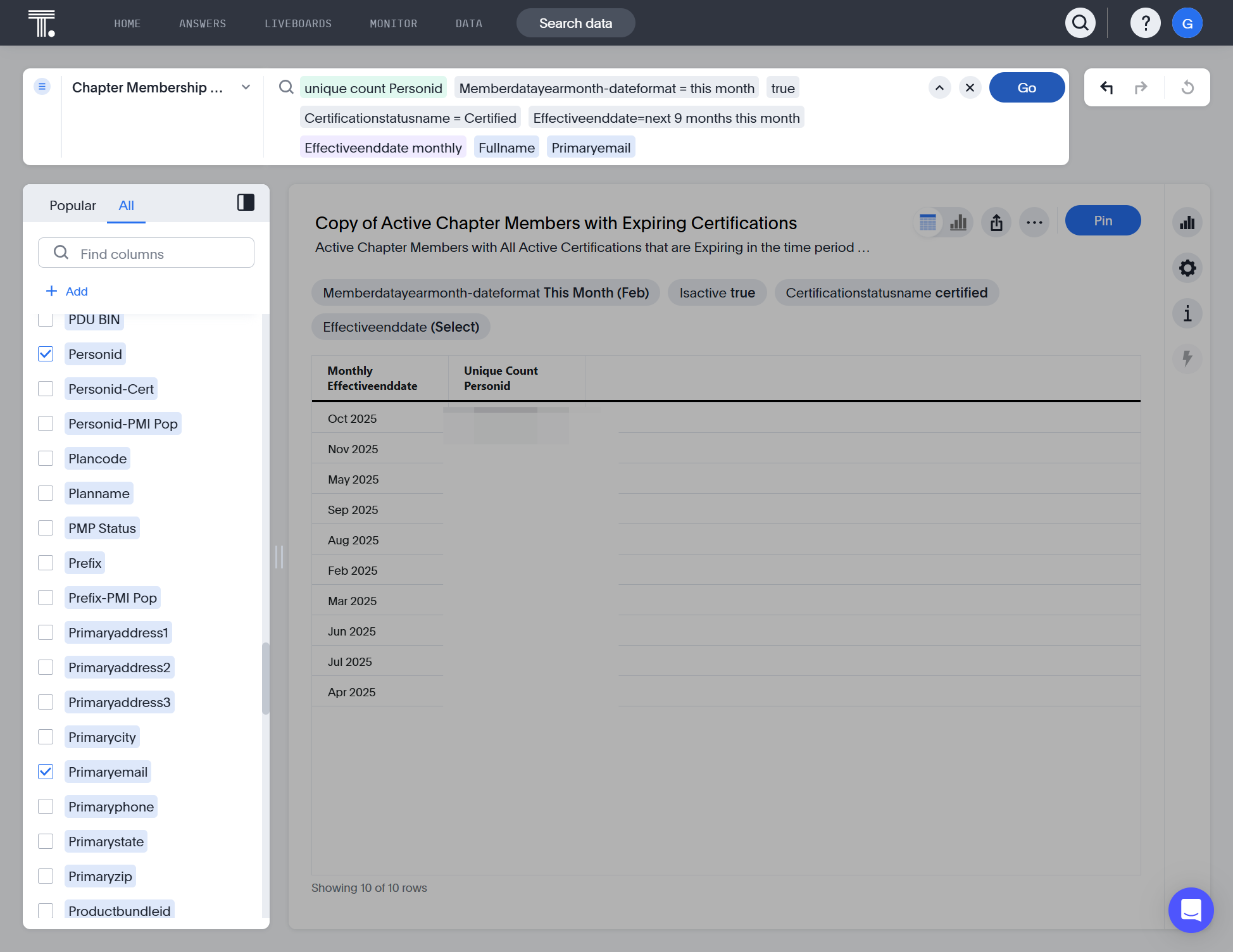Open the Isactive true filter chip
This screenshot has width=1233, height=952.
(717, 293)
